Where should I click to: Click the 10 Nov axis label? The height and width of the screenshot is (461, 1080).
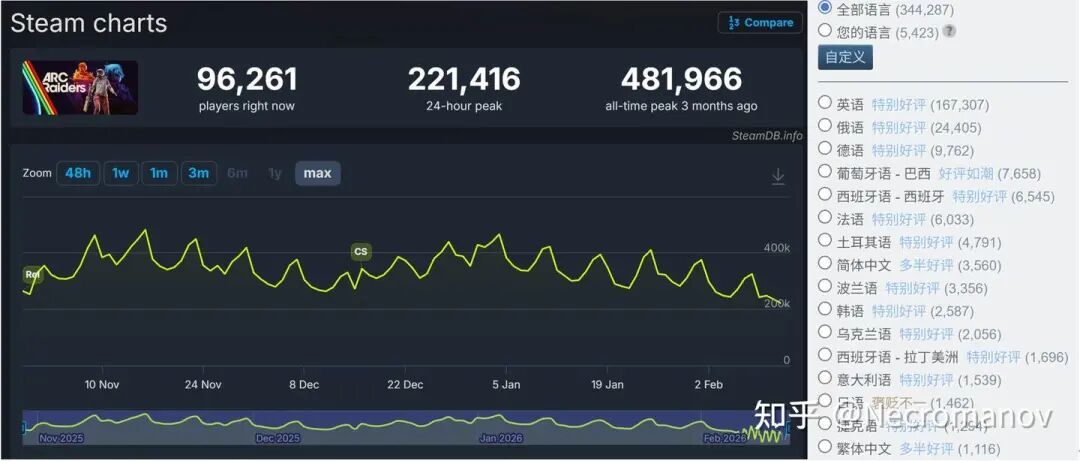[102, 385]
